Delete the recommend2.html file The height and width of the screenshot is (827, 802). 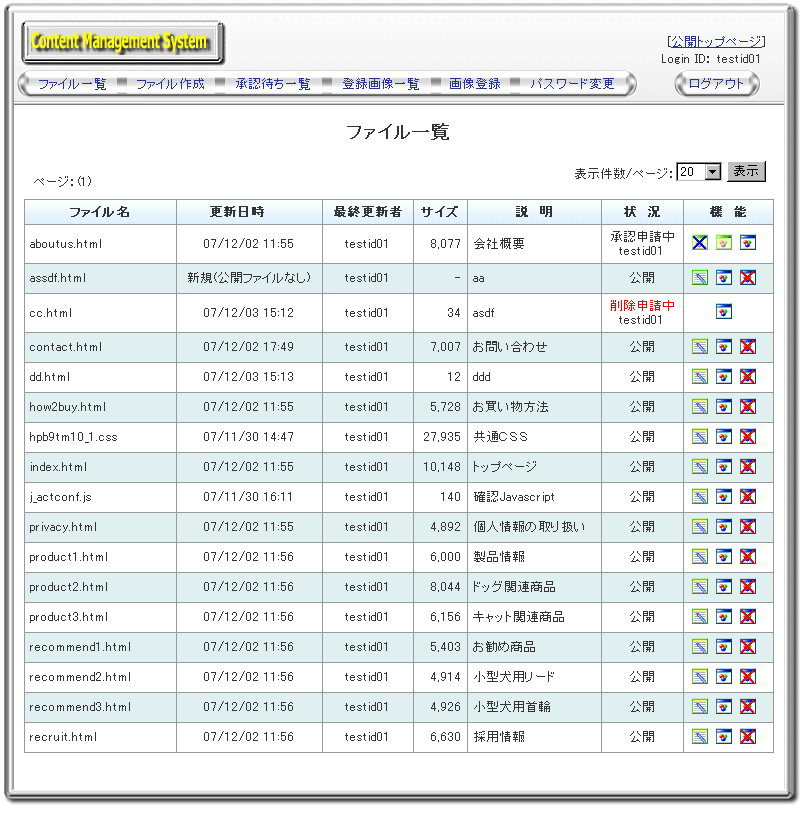(x=748, y=677)
